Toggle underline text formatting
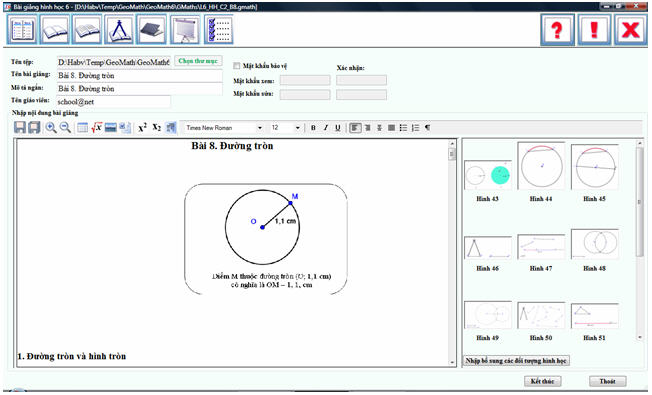The width and height of the screenshot is (652, 395). click(338, 128)
